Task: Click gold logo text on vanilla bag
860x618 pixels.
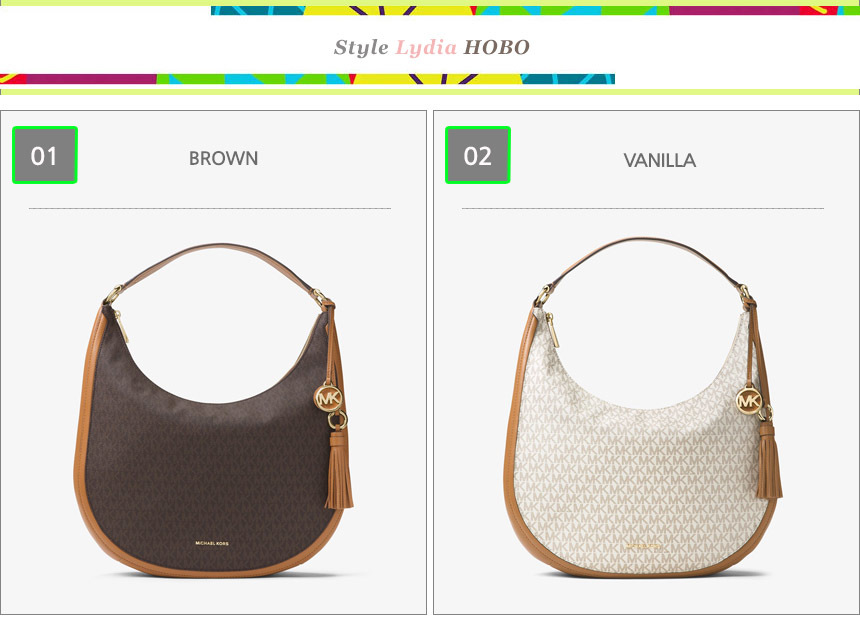Action: click(x=643, y=547)
